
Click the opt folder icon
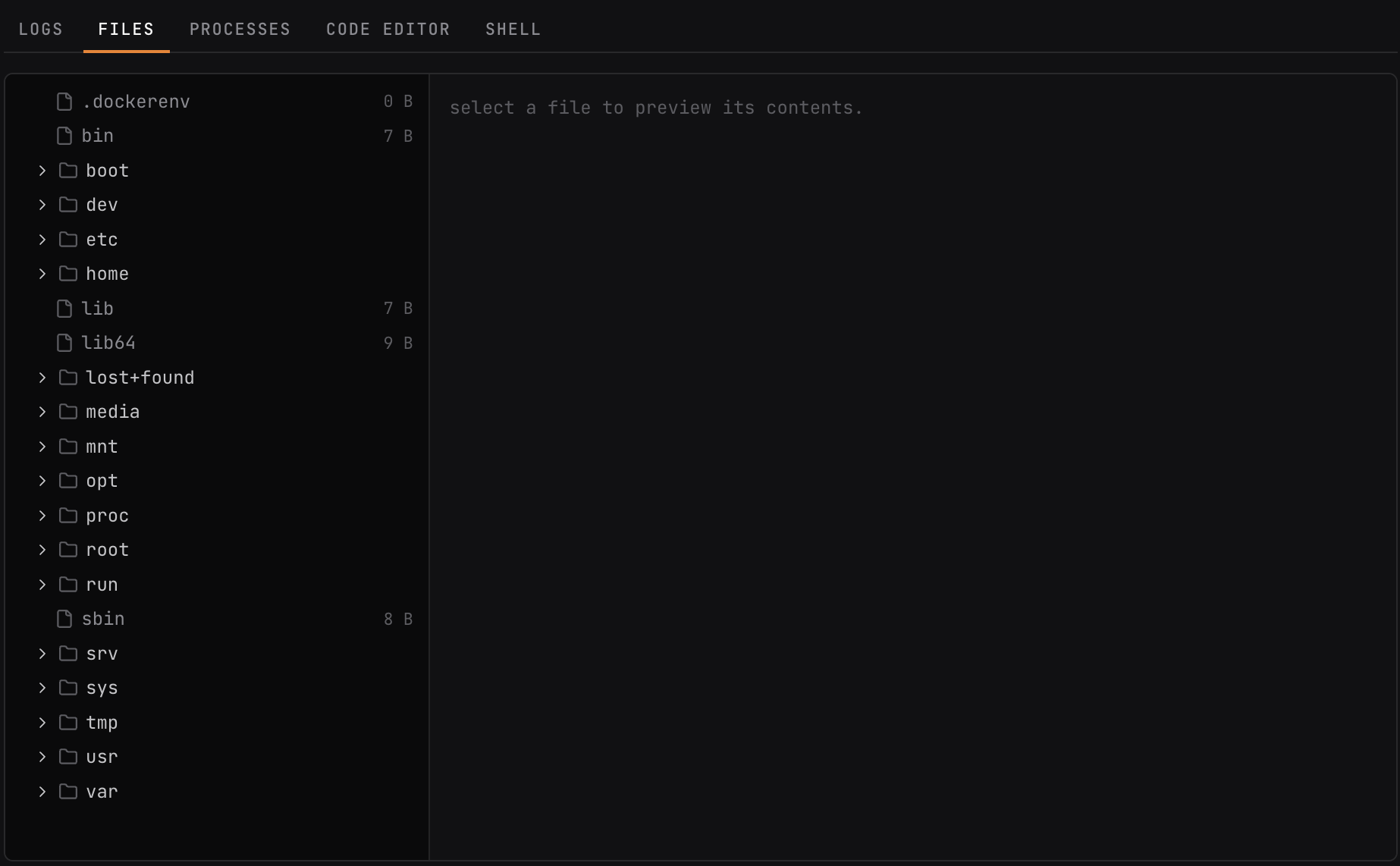[x=68, y=481]
